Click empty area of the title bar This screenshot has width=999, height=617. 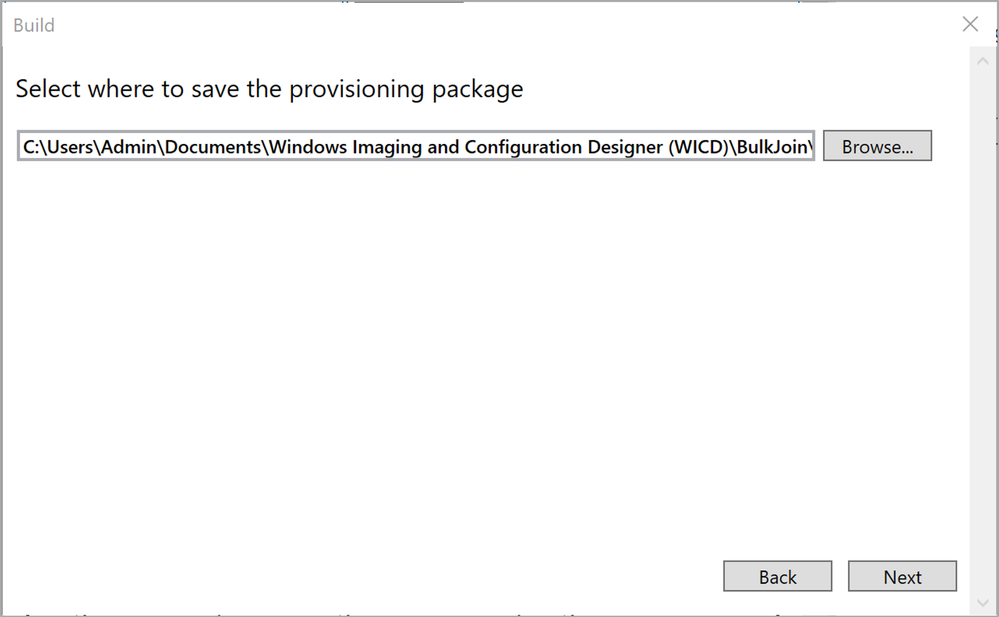tap(500, 25)
